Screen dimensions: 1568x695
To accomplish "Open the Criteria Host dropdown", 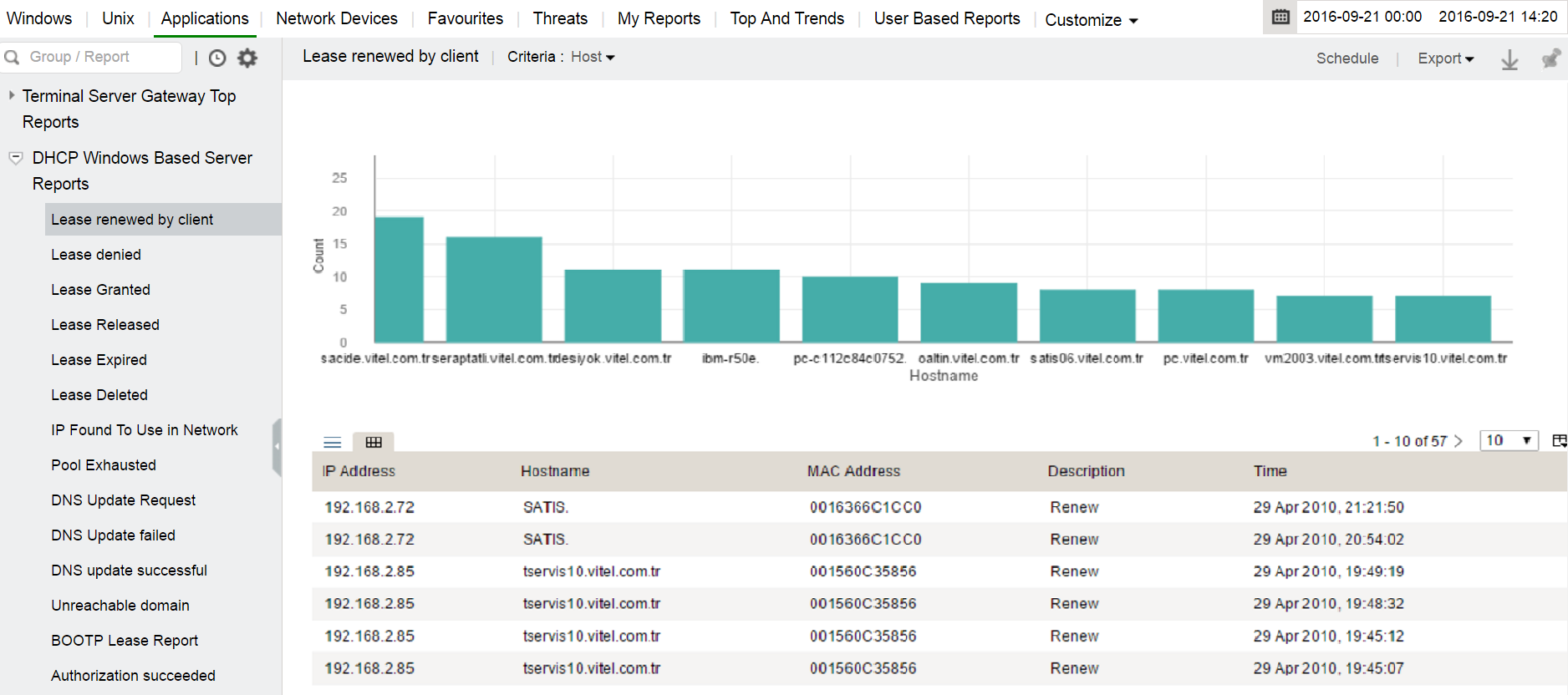I will coord(593,57).
